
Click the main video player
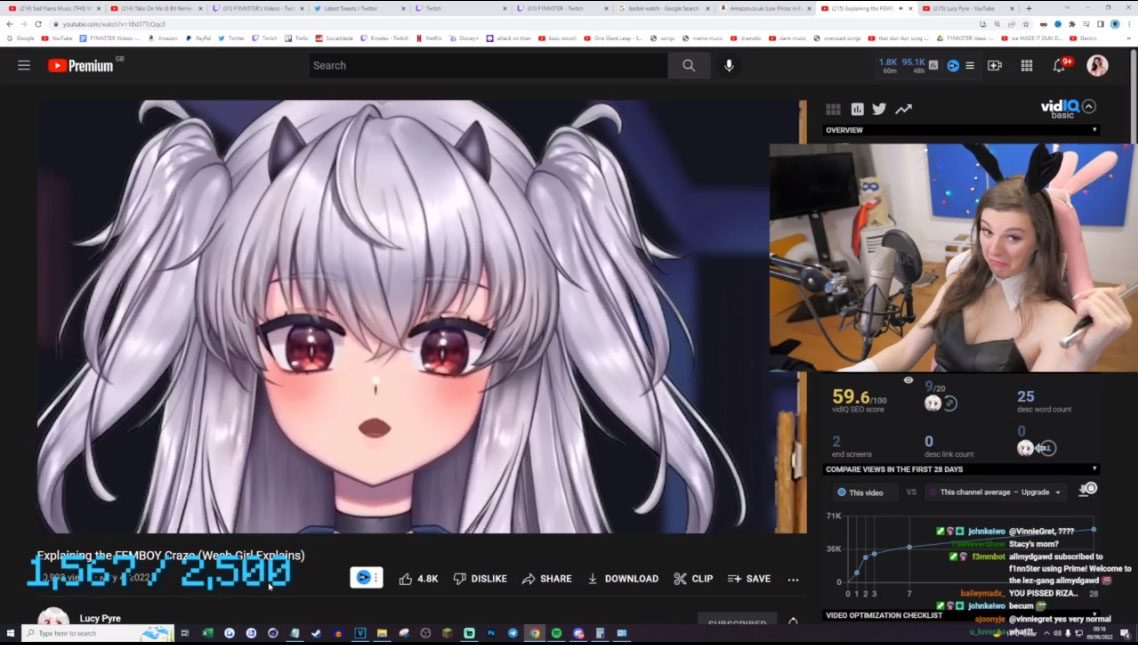tap(422, 316)
